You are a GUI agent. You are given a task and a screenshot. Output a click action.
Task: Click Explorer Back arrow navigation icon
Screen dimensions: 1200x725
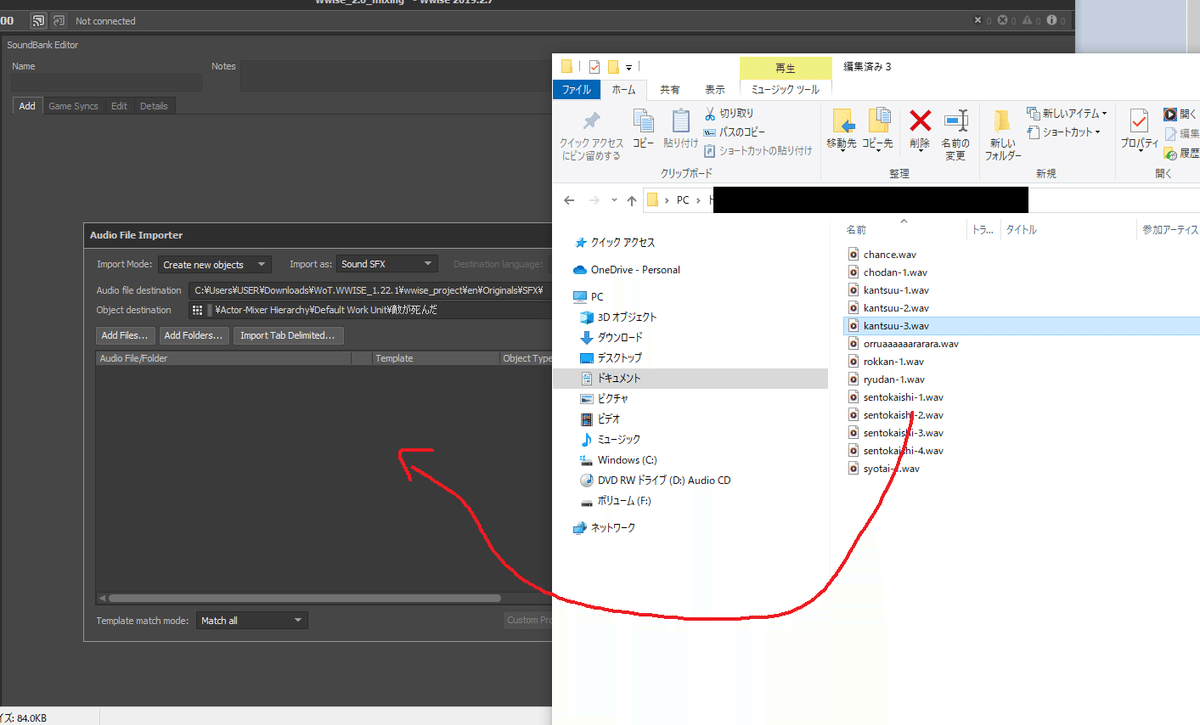569,200
